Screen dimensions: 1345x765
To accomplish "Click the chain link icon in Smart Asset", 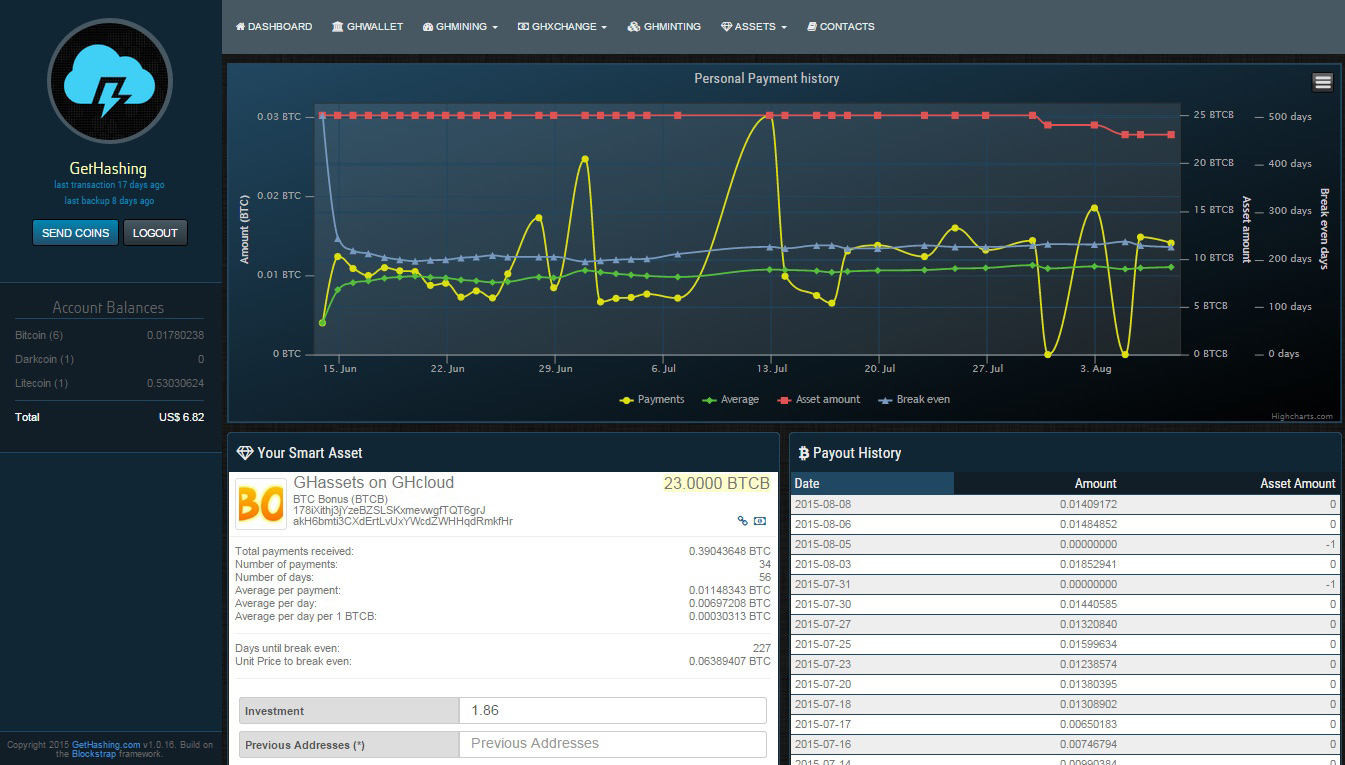I will pyautogui.click(x=742, y=521).
